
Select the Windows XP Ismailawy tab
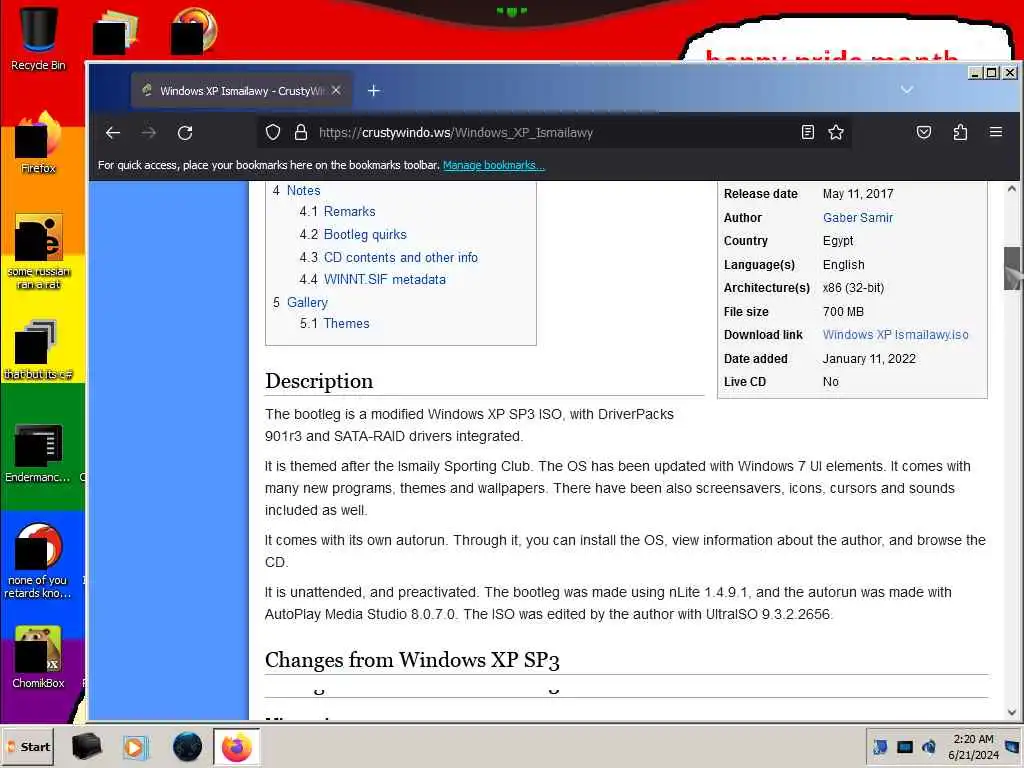[x=242, y=90]
